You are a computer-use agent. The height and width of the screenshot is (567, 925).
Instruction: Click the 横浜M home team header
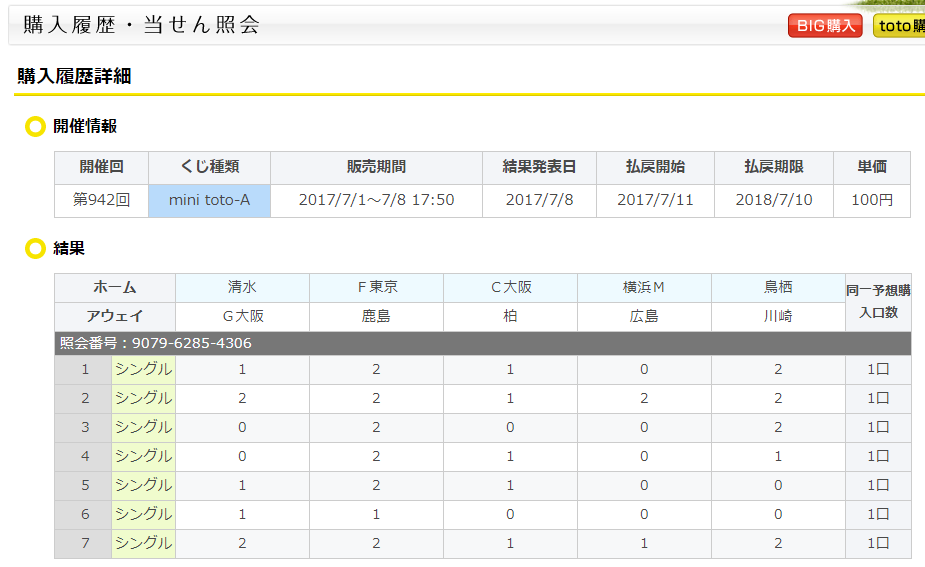[x=644, y=288]
